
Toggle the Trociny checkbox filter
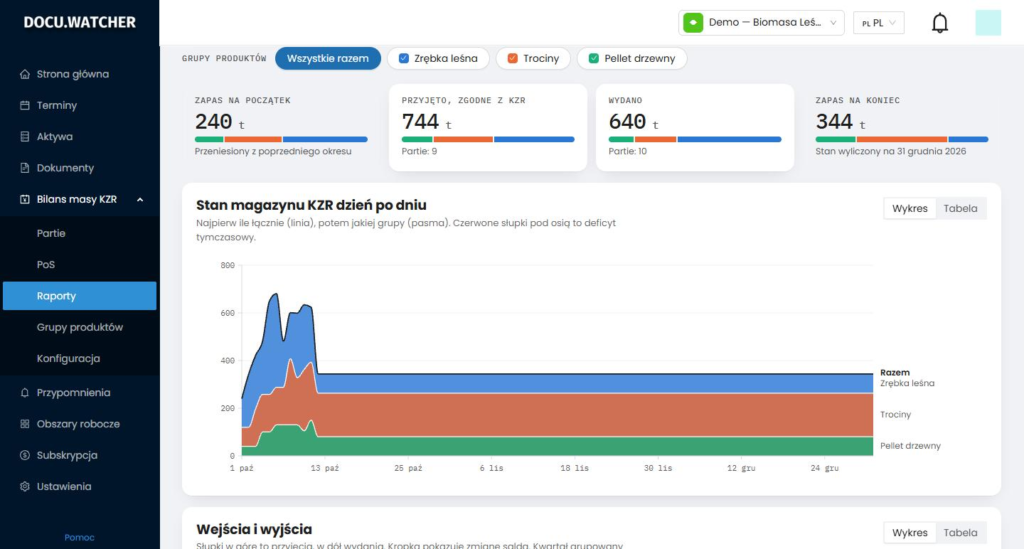513,58
